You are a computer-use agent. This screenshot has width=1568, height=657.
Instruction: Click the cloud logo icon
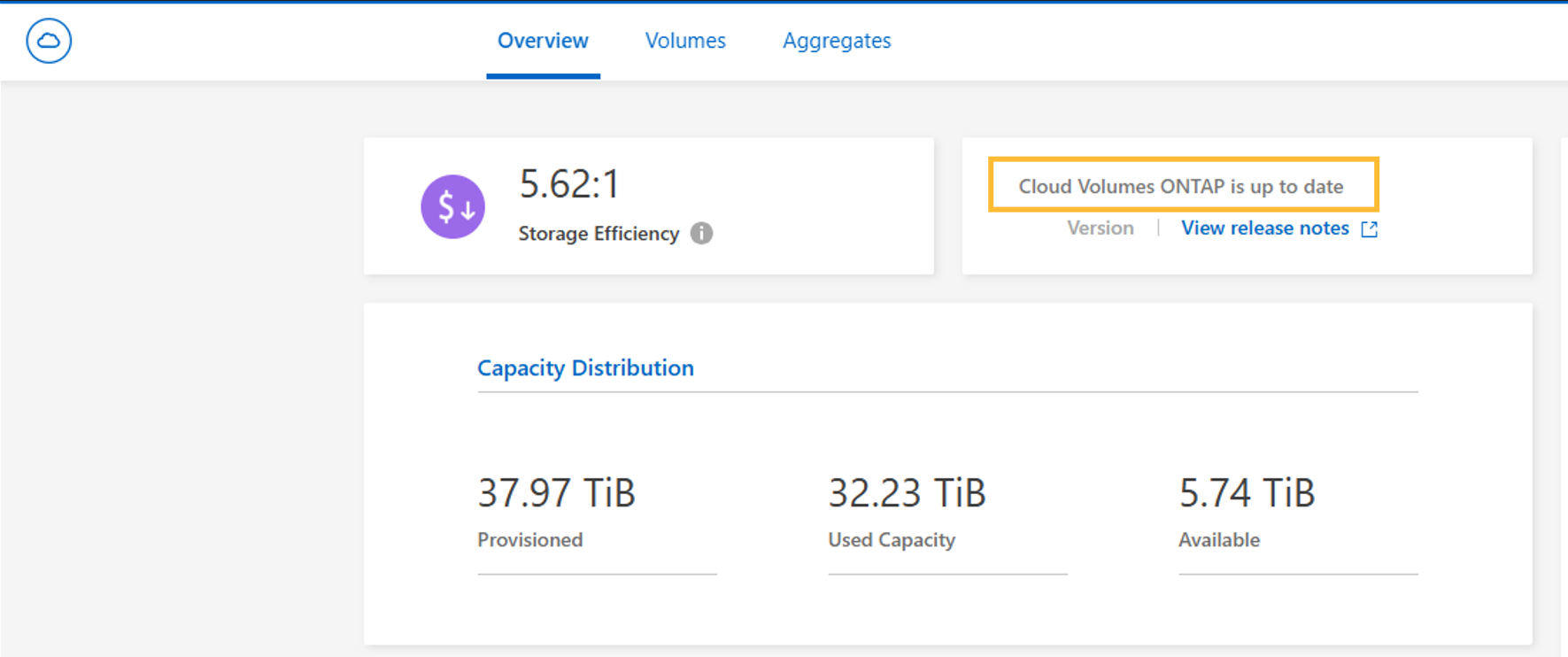tap(49, 41)
